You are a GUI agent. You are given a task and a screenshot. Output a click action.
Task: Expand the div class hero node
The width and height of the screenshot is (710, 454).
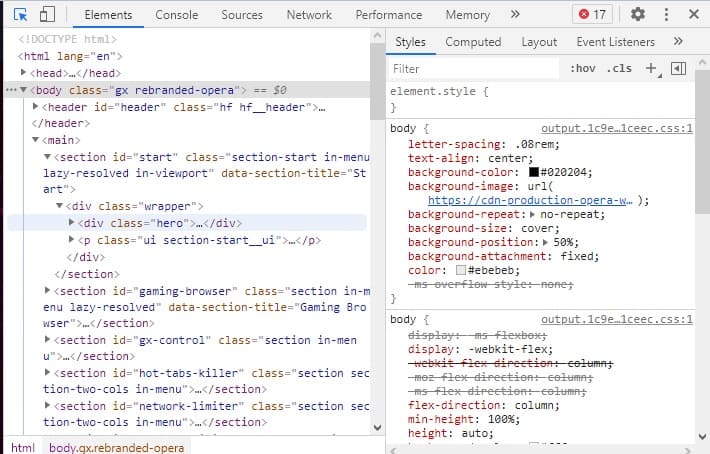tap(71, 223)
